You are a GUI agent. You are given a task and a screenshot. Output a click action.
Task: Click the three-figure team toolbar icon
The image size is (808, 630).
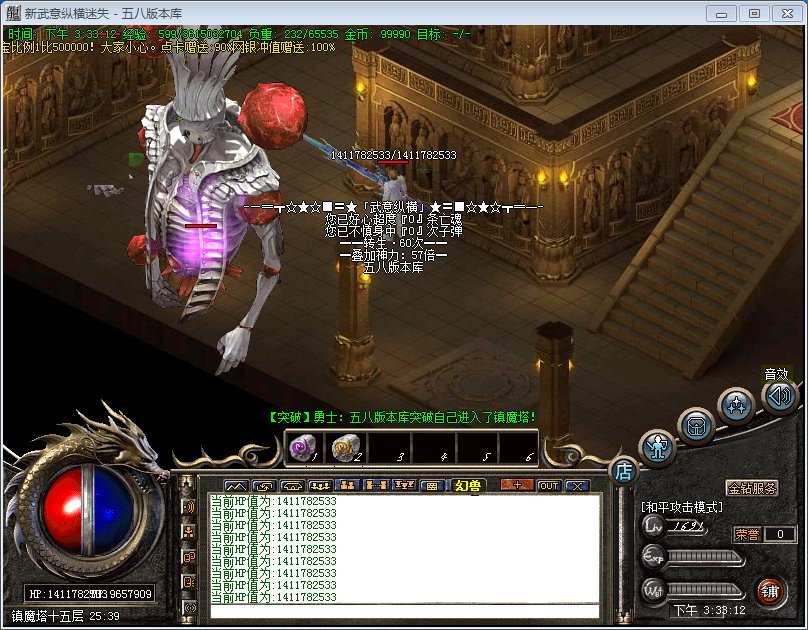point(320,486)
